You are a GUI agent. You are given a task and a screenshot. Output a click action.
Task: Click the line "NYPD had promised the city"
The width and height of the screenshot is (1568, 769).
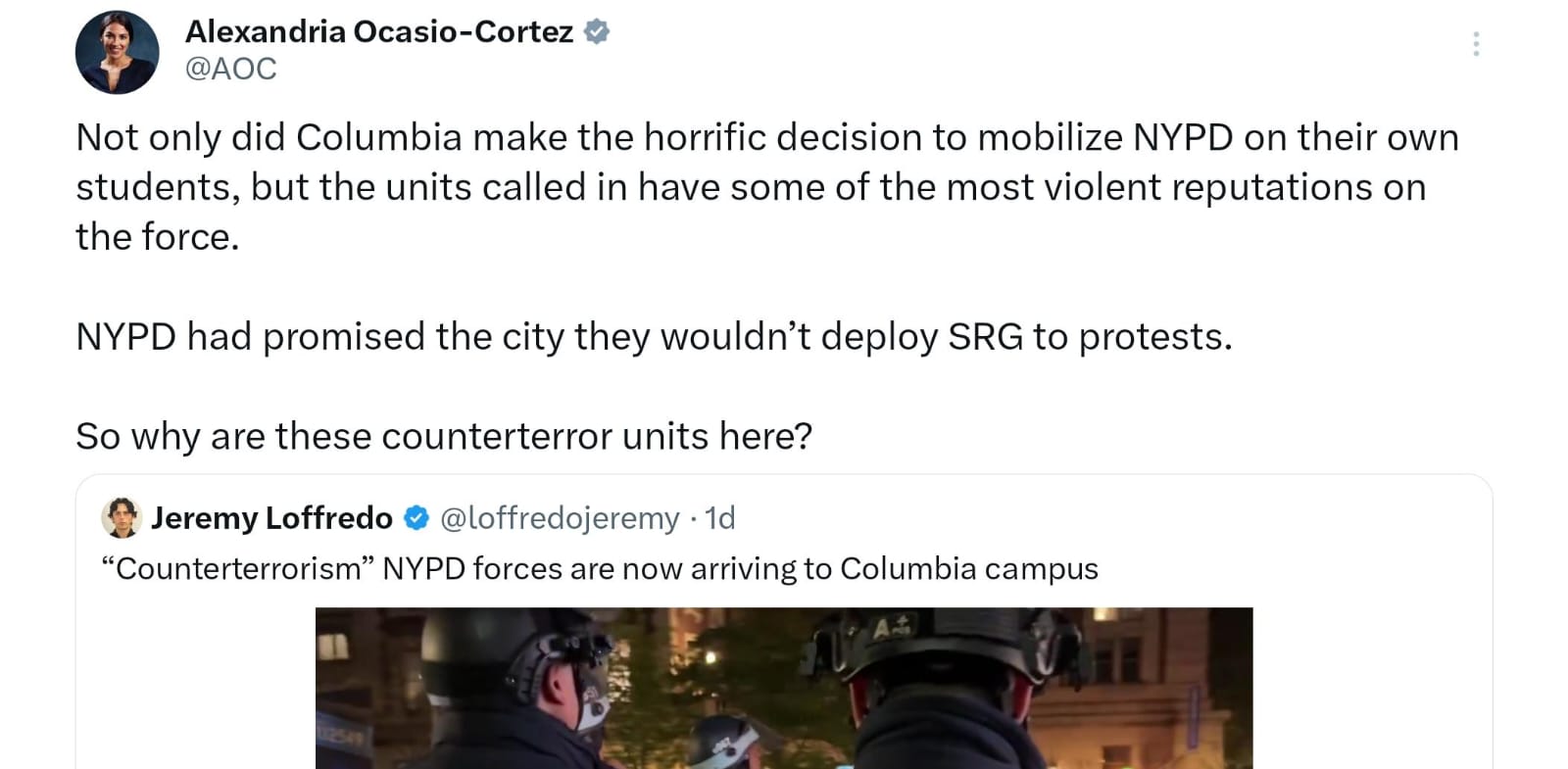tap(654, 336)
